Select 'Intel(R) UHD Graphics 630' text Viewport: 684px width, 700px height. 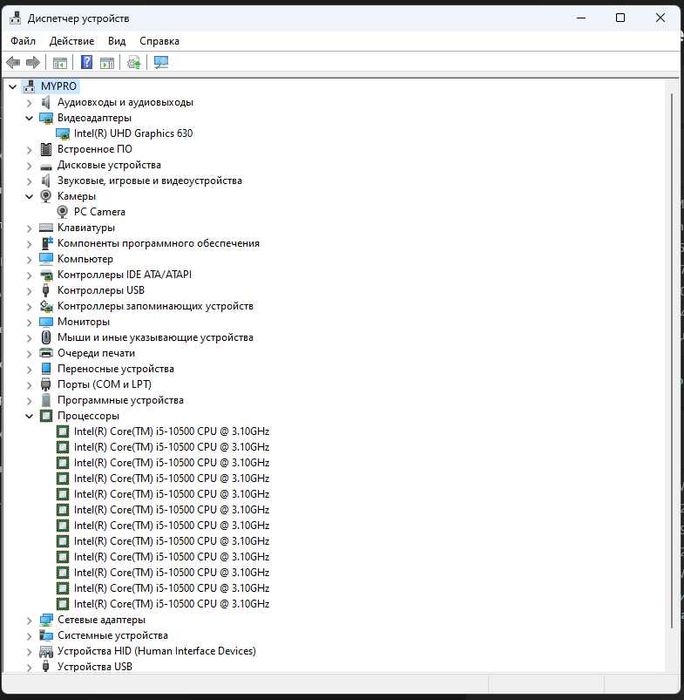coord(133,133)
